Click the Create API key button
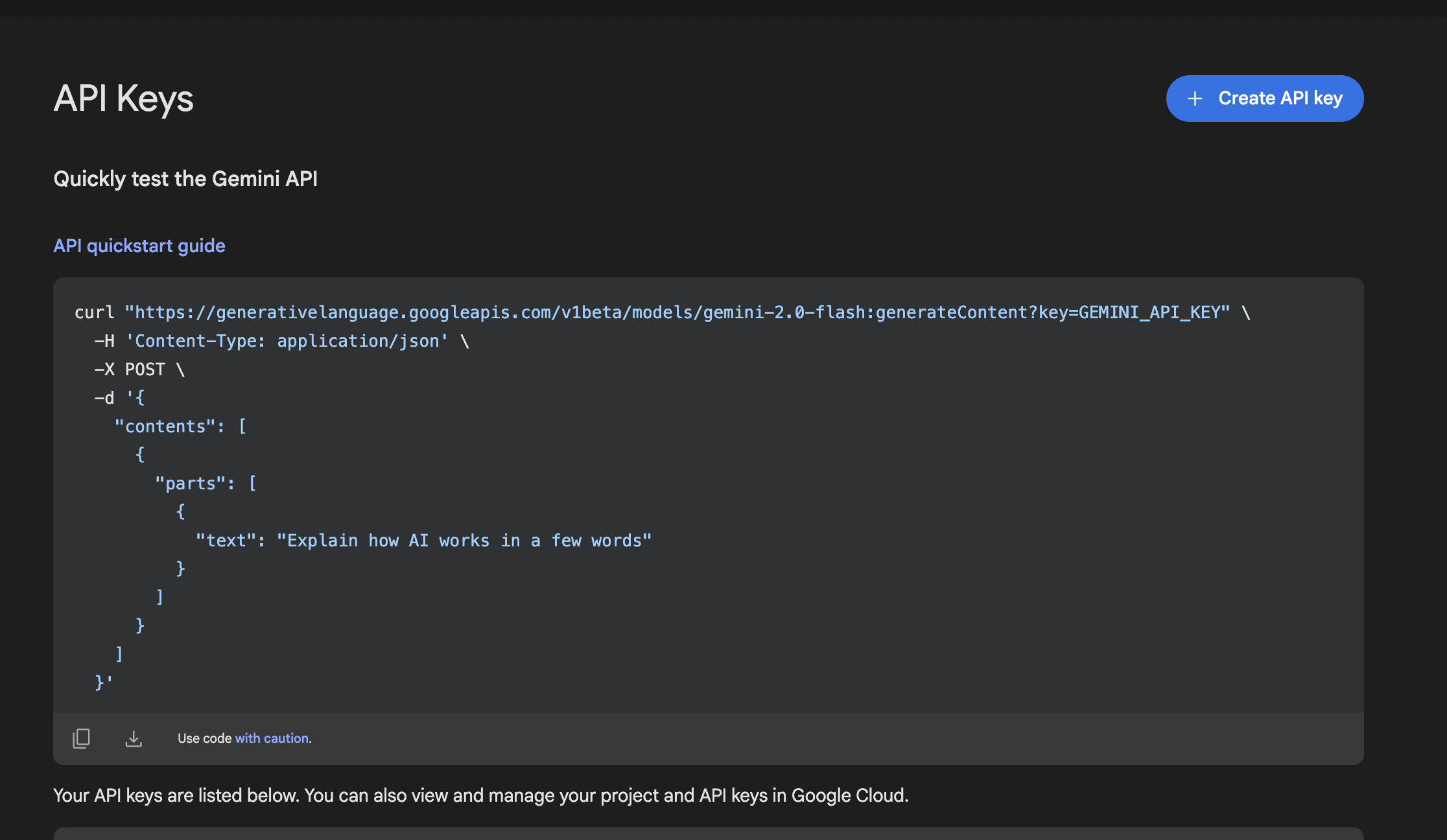Screen dimensions: 1447x840 point(1264,99)
